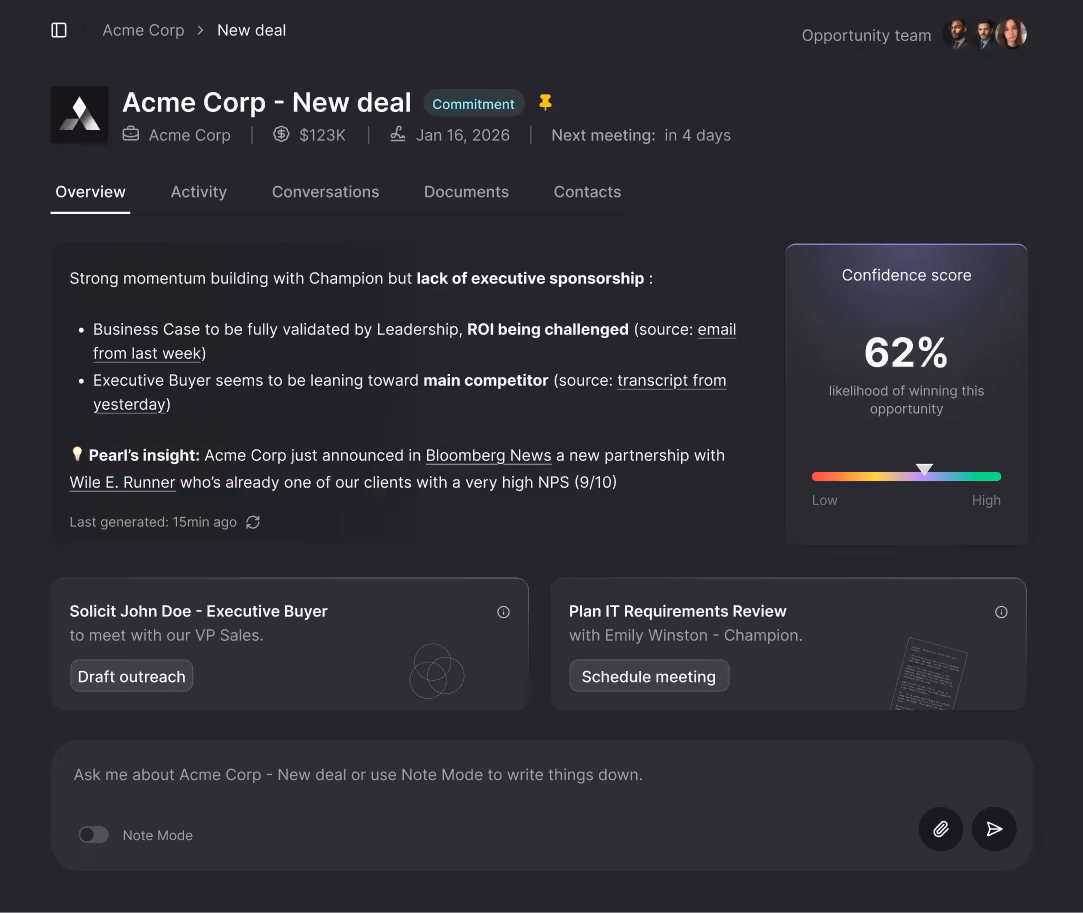Click the New deal breadcrumb item

pyautogui.click(x=251, y=30)
